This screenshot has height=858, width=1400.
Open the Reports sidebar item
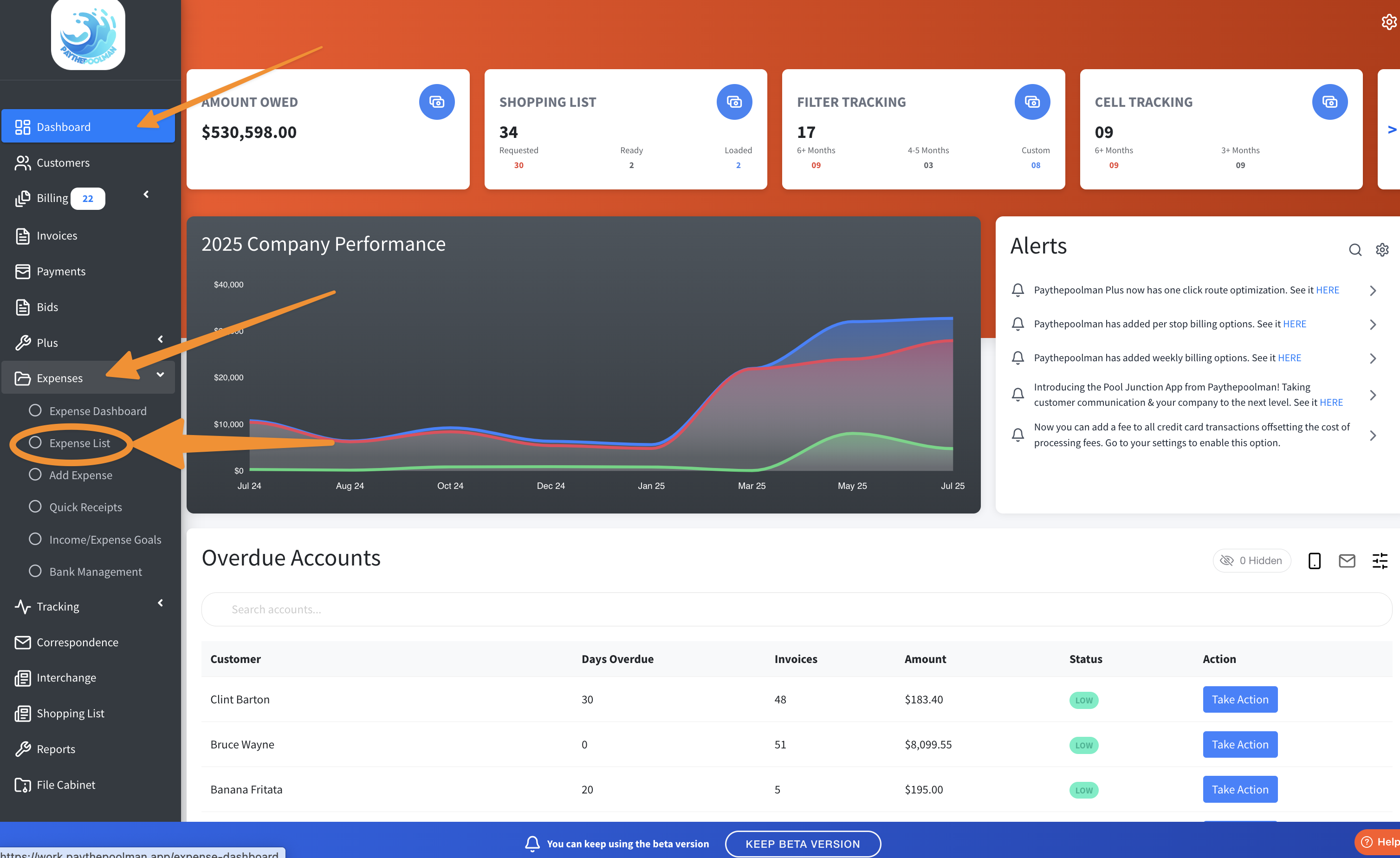tap(56, 749)
